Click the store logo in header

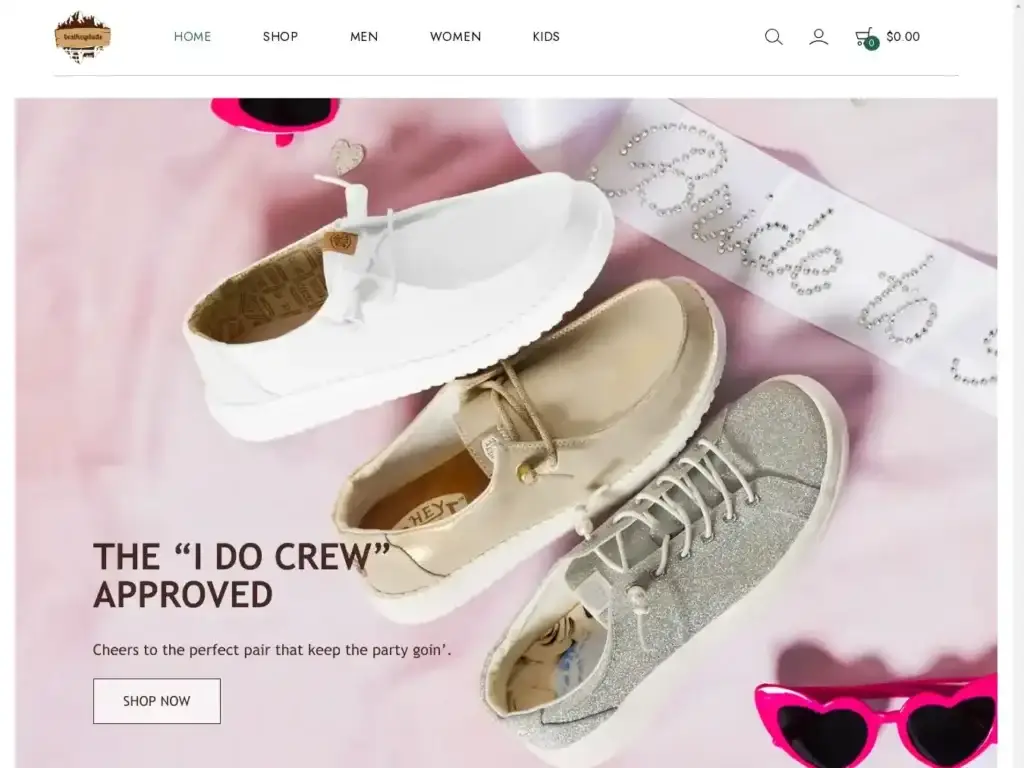click(x=83, y=37)
